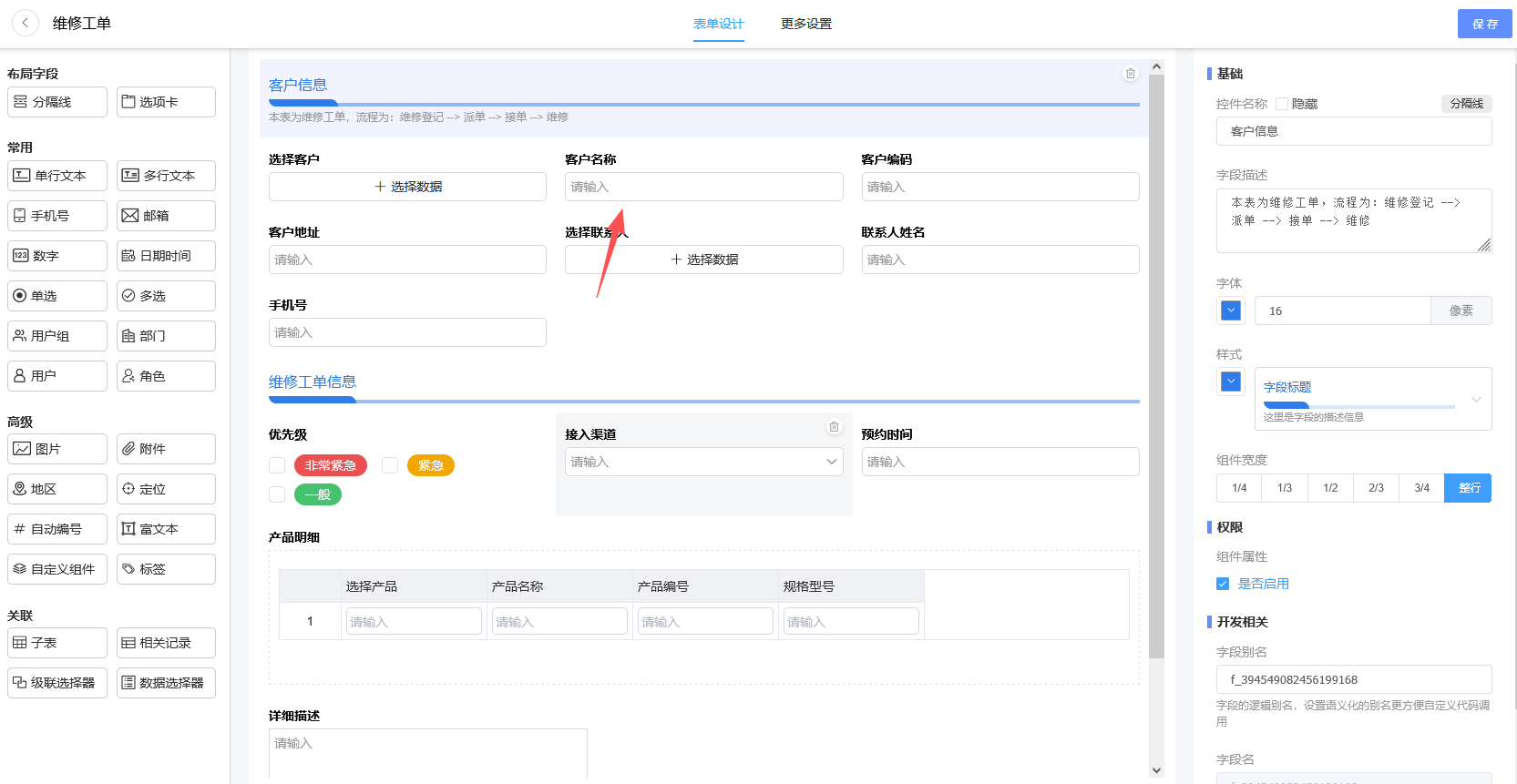The image size is (1517, 784).
Task: Add a 多选 multi-select field
Action: 166,296
